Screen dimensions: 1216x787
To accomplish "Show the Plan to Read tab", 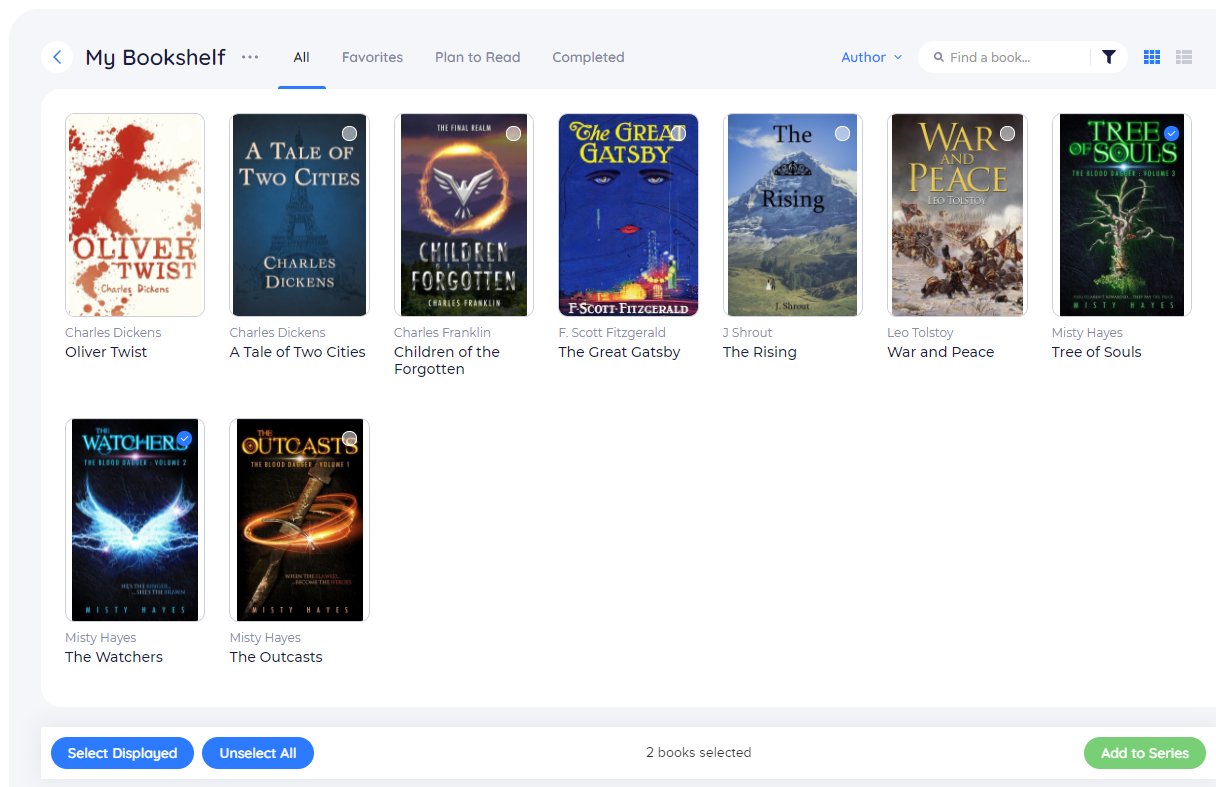I will (x=477, y=57).
